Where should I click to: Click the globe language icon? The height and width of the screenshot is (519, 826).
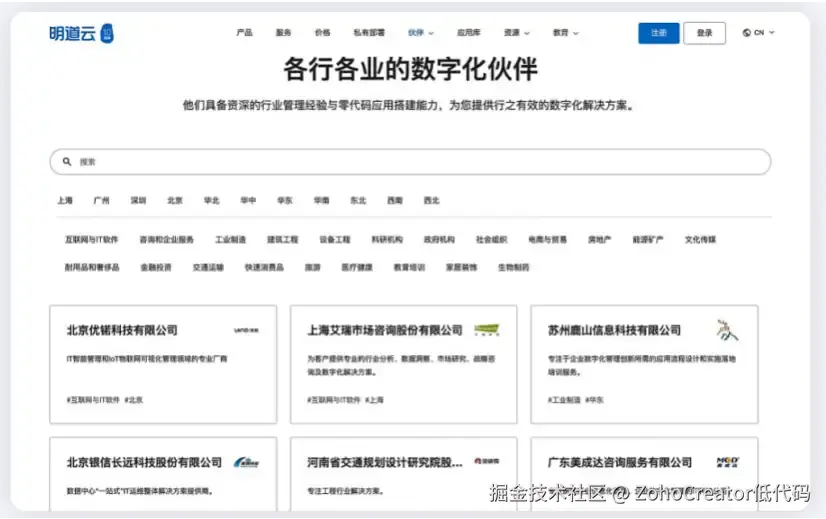(x=746, y=33)
